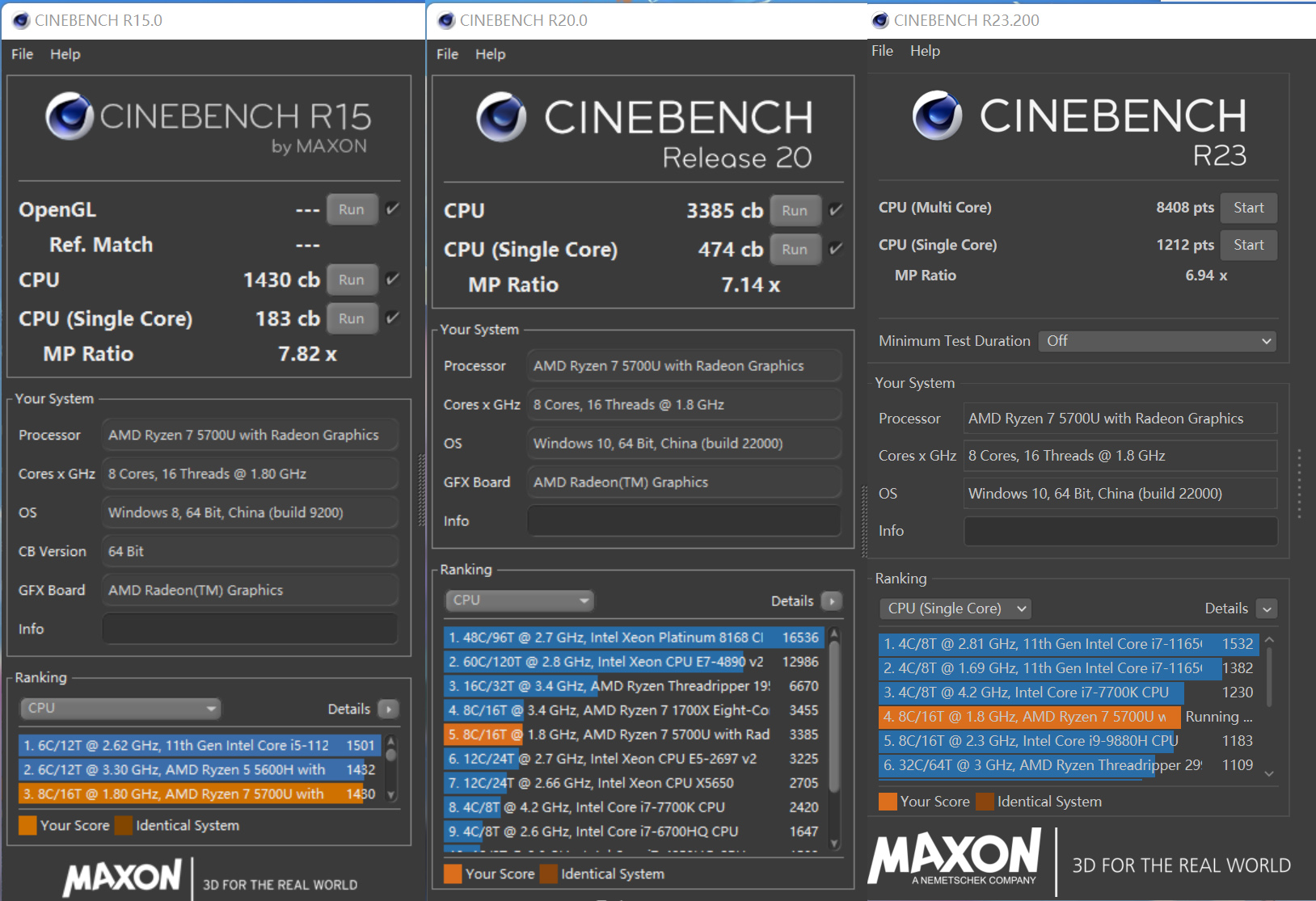The width and height of the screenshot is (1316, 901).
Task: Toggle the CPU (Single Core) checkbox in R20
Action: 836,249
